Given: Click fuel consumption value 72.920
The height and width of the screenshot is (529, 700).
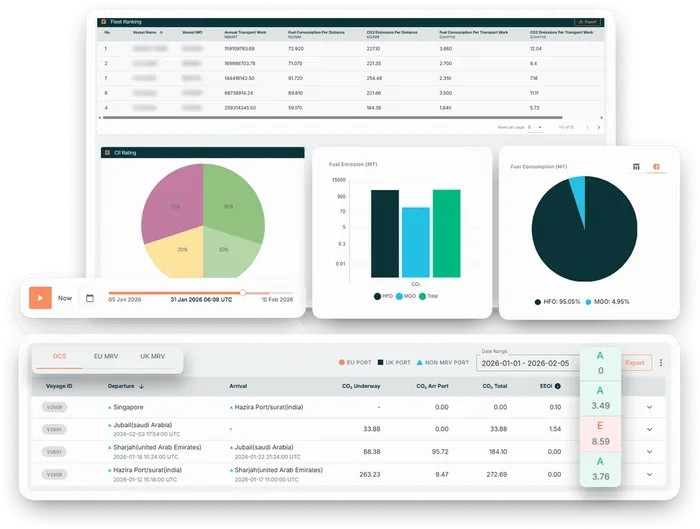Looking at the screenshot, I should pos(296,49).
